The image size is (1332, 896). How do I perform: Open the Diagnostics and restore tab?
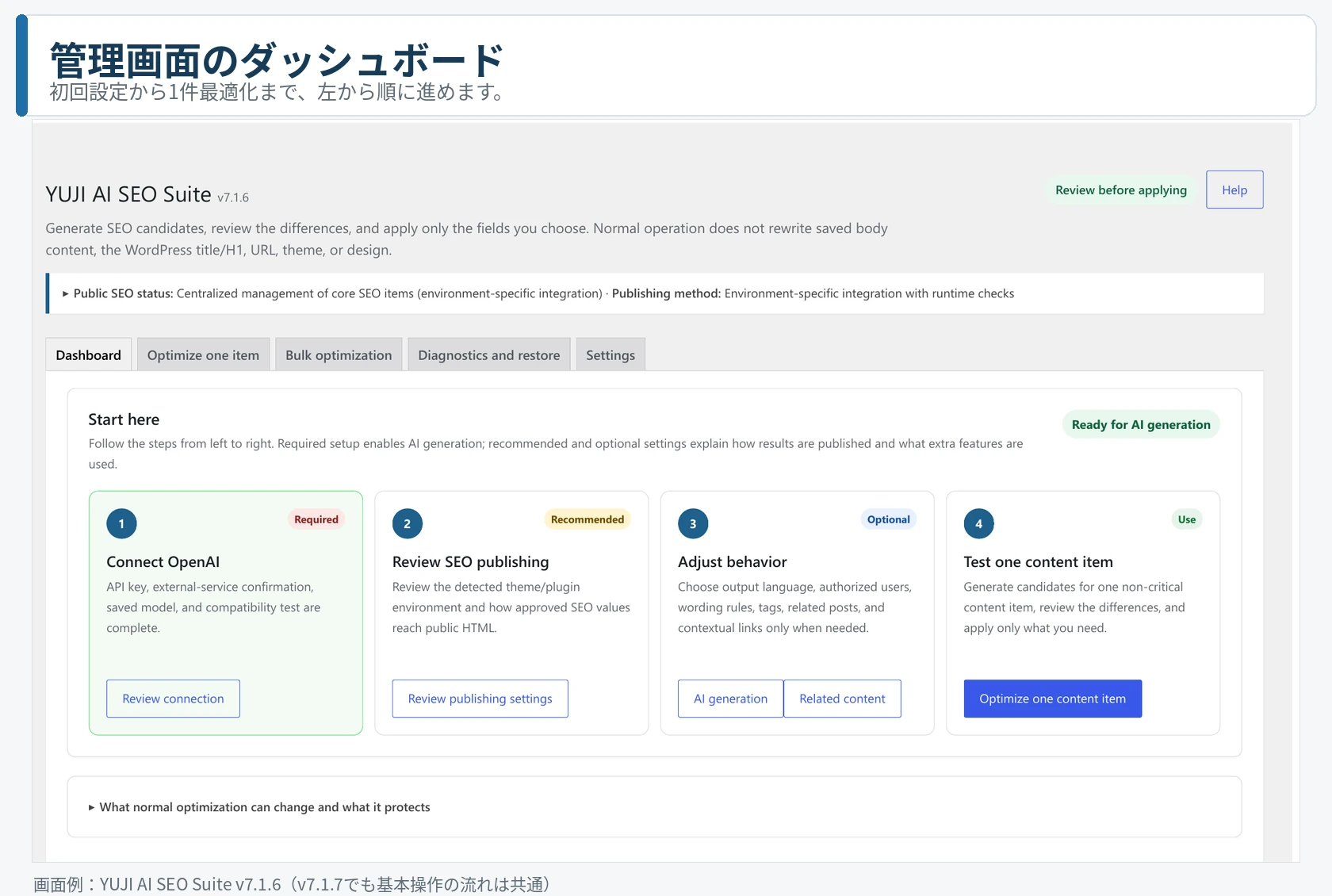pyautogui.click(x=488, y=354)
